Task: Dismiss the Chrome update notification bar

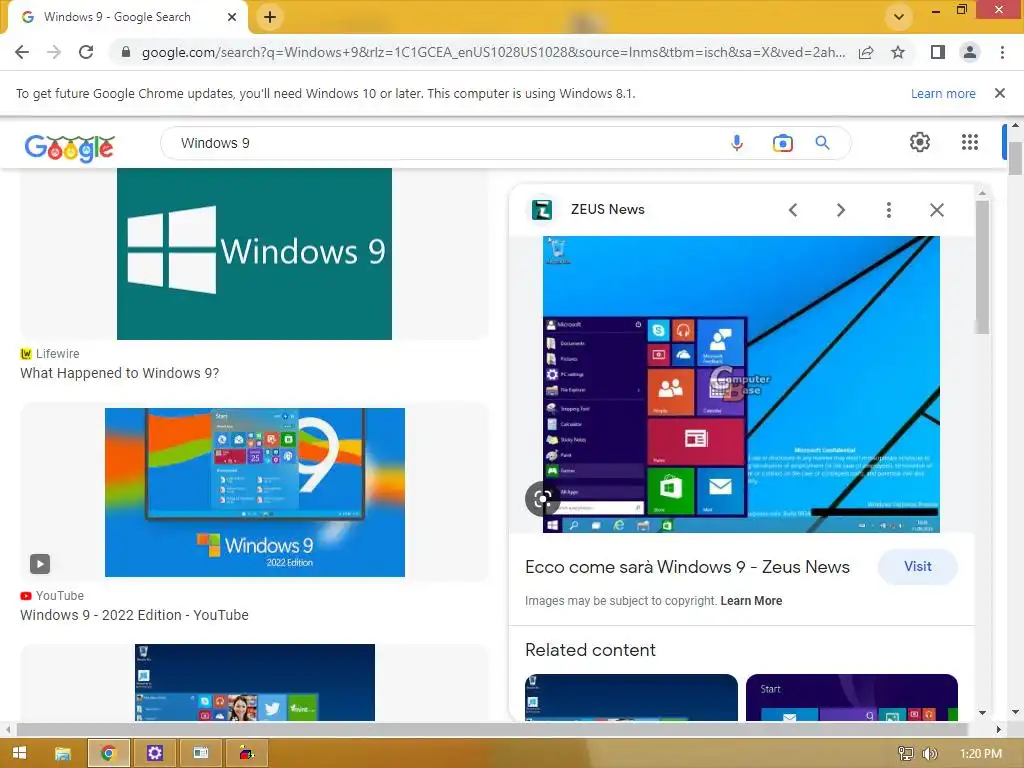Action: pyautogui.click(x=1000, y=93)
